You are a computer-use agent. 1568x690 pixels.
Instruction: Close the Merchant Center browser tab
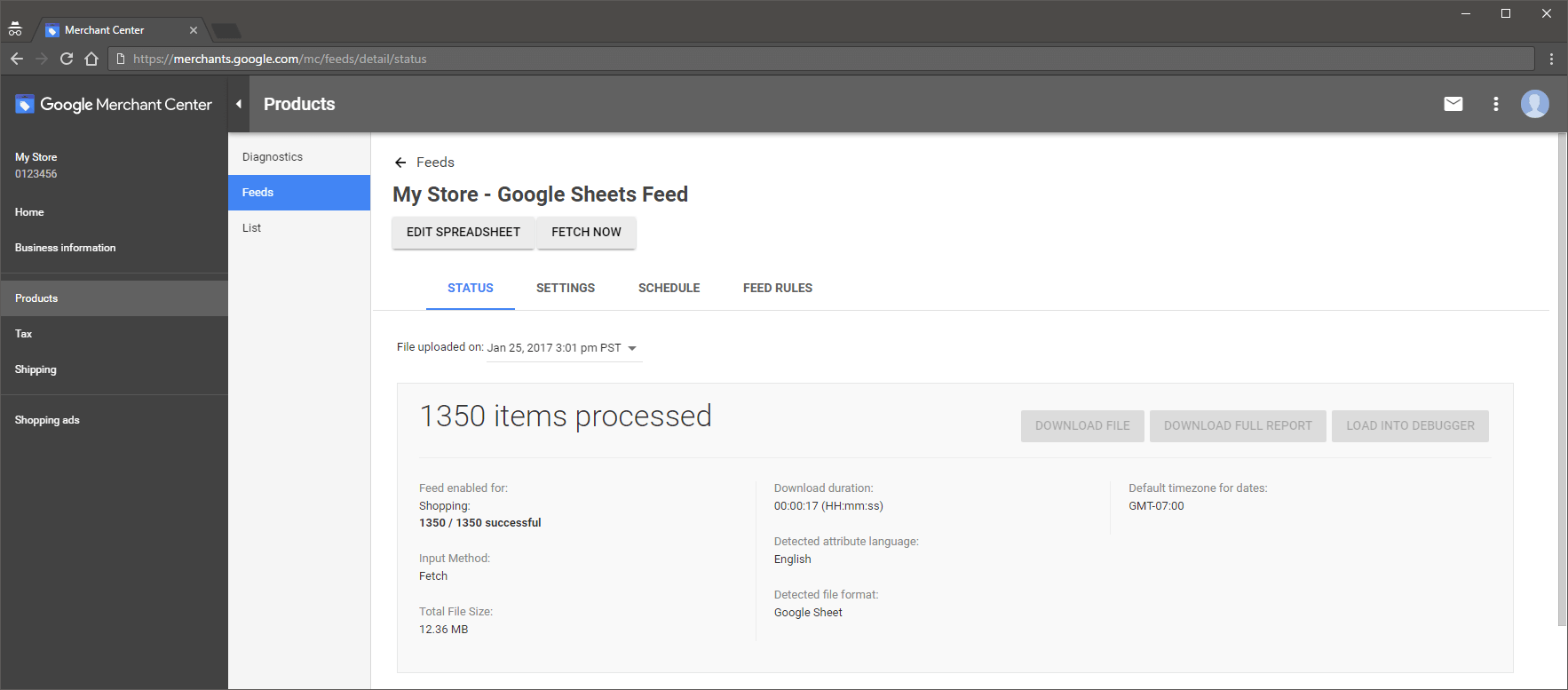(194, 30)
